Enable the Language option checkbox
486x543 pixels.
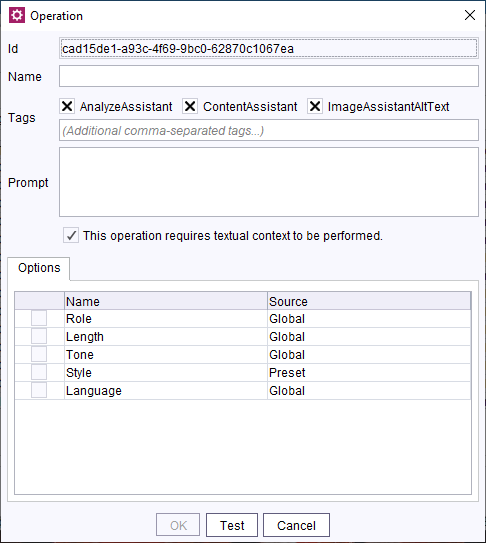39,390
